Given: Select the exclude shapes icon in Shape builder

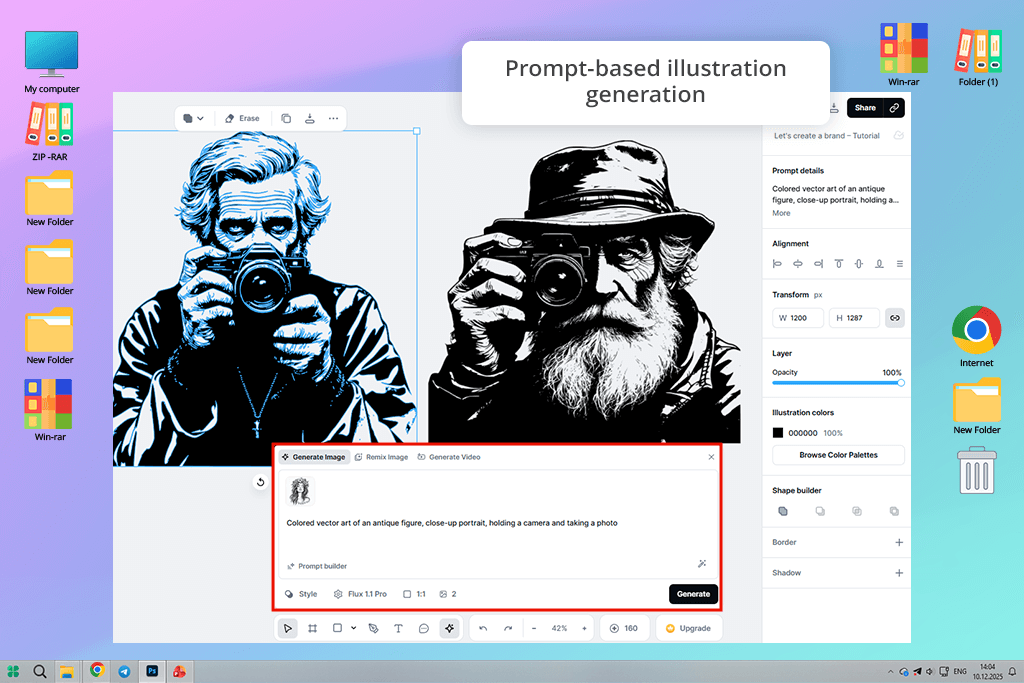Looking at the screenshot, I should click(894, 511).
